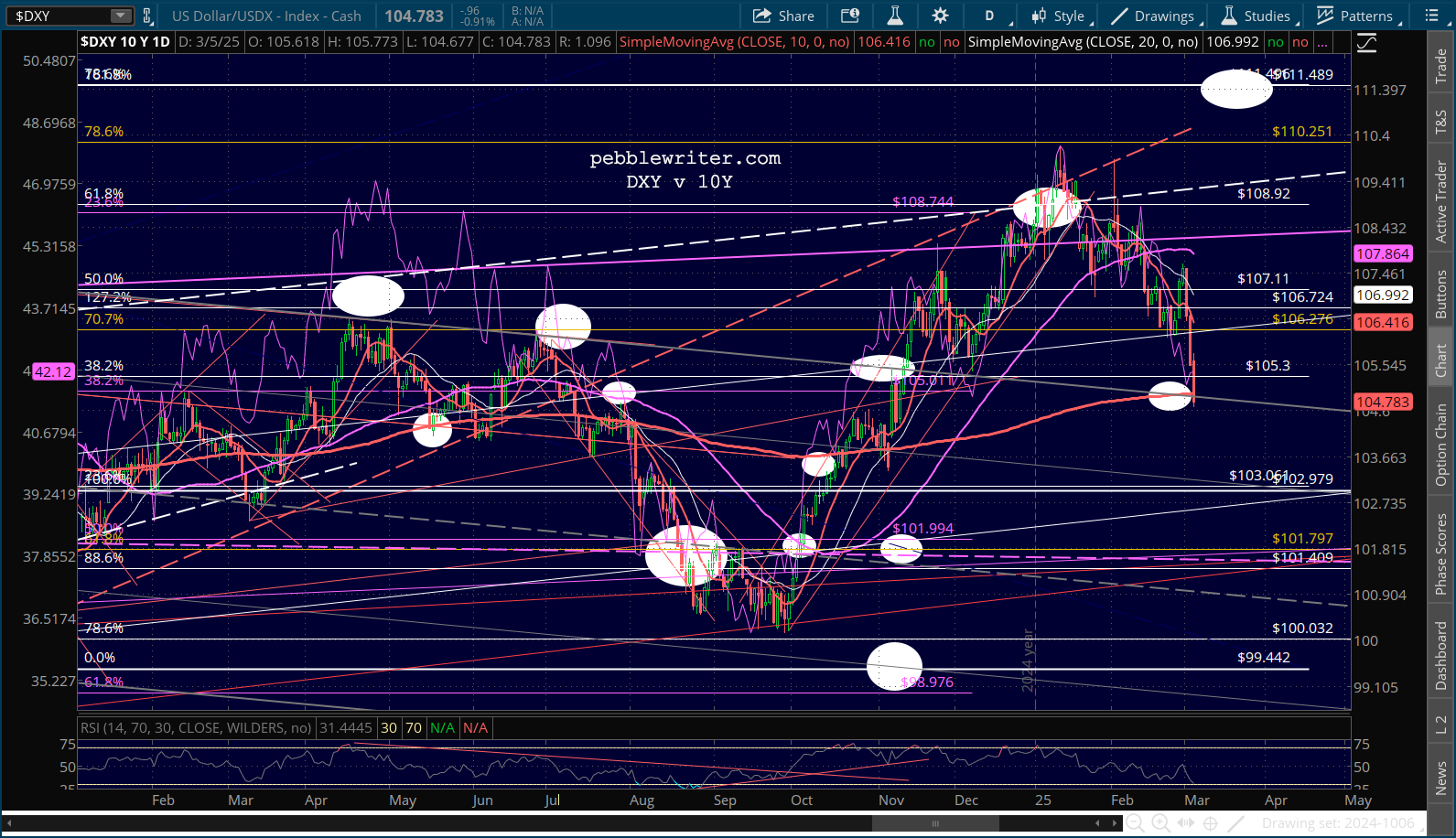Screen dimensions: 1456x838
Task: Click the H: 105.773 high value
Action: coord(361,42)
